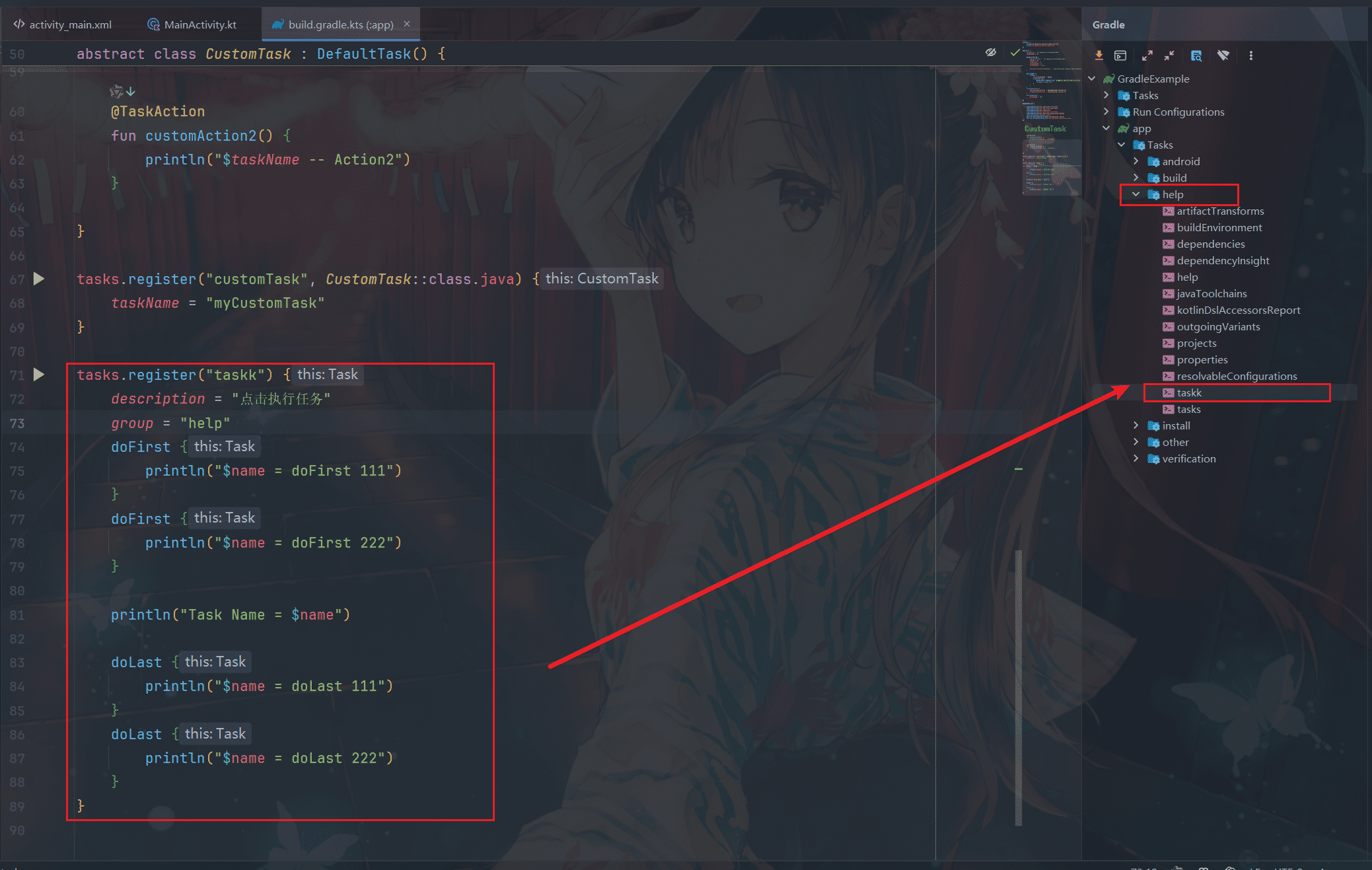
Task: Expand the verification task group
Action: (x=1136, y=458)
